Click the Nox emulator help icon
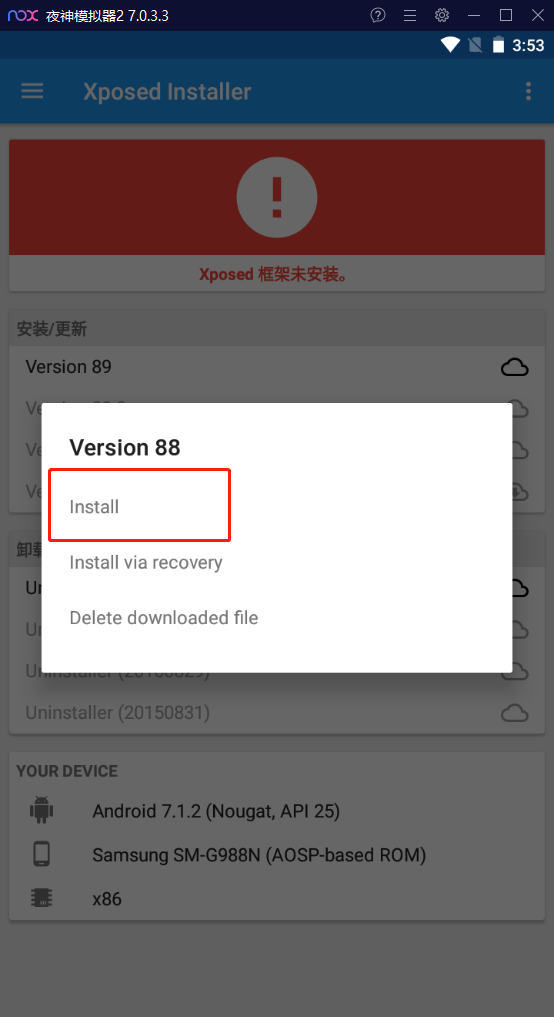 click(x=378, y=15)
